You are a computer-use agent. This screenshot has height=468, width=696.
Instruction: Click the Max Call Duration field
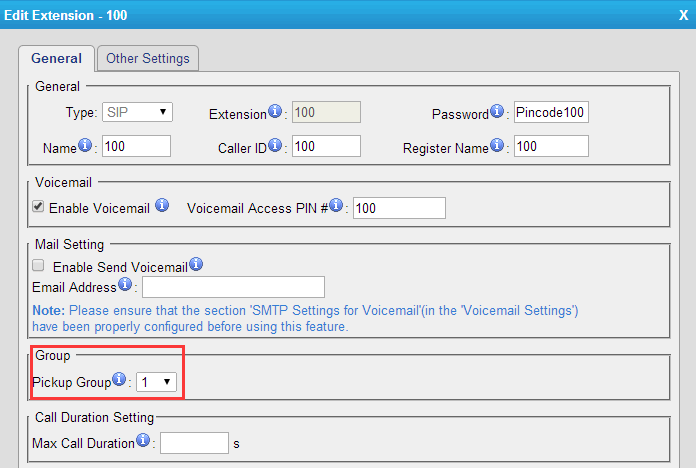pos(194,443)
